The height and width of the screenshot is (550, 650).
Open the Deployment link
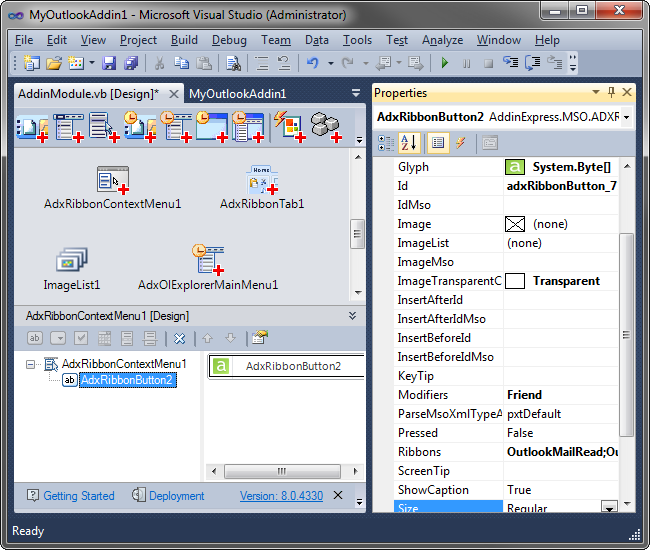(x=177, y=496)
